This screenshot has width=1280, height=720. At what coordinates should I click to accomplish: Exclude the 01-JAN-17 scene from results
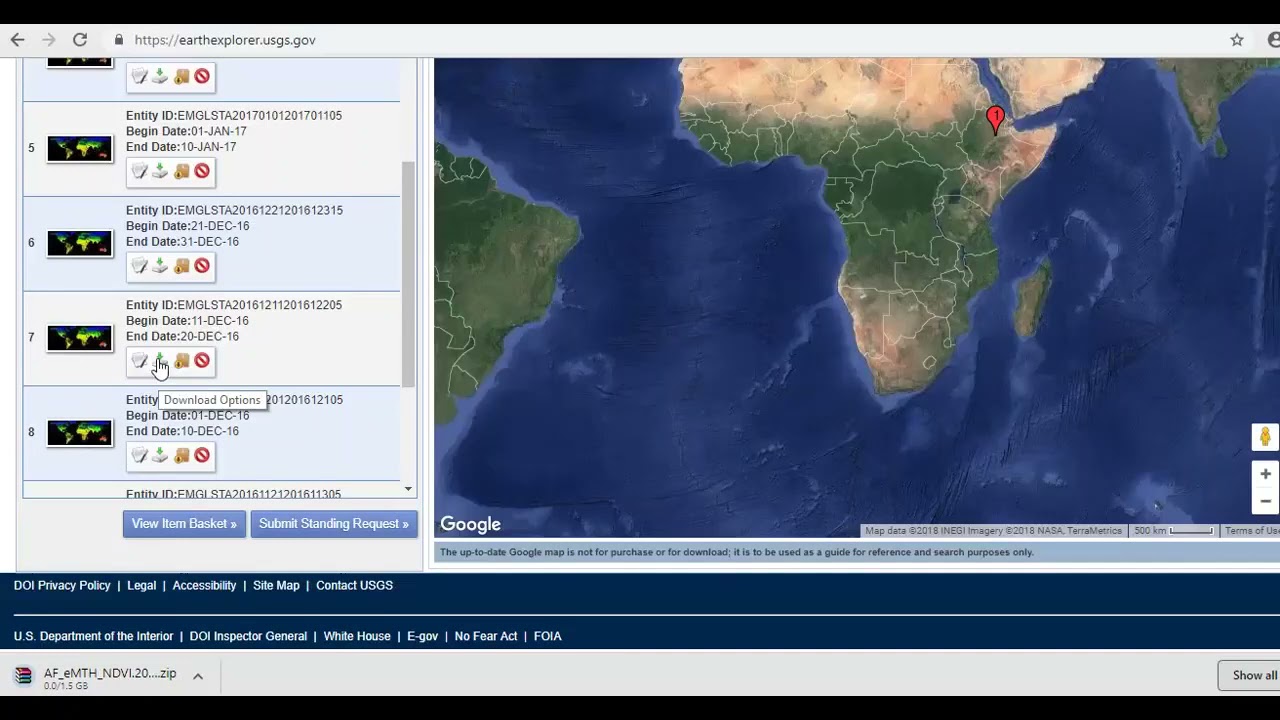202,171
